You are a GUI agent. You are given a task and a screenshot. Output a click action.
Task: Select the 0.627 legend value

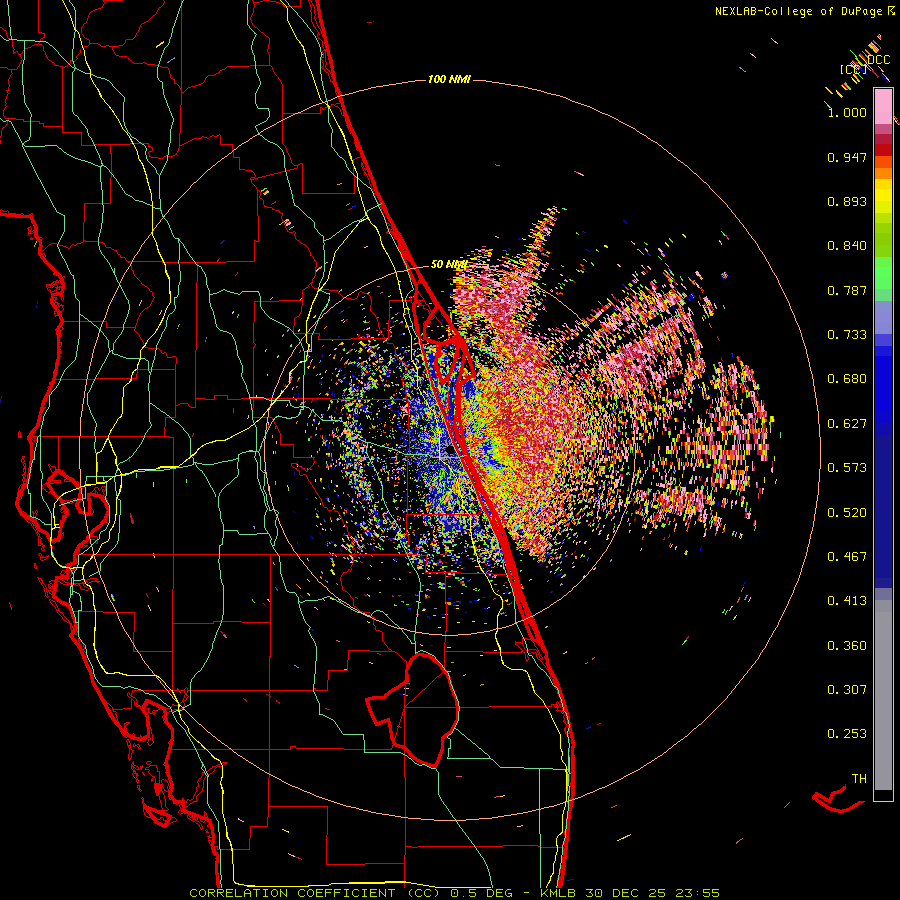(847, 424)
